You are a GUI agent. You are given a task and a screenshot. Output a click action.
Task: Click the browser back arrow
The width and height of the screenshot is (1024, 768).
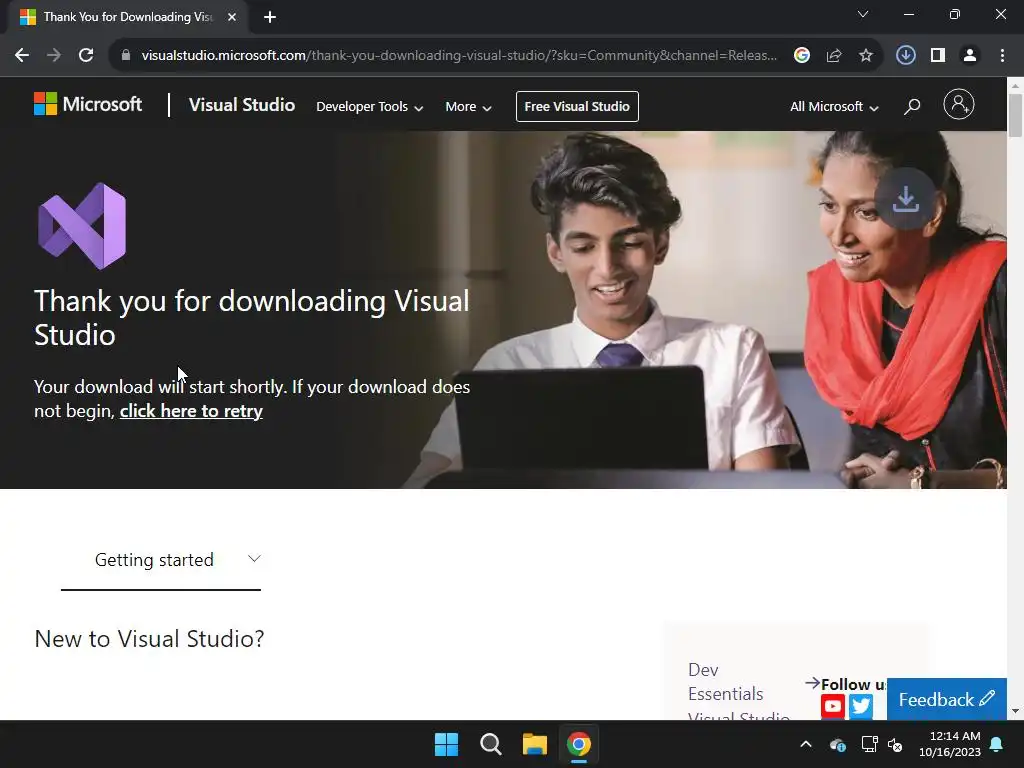22,56
